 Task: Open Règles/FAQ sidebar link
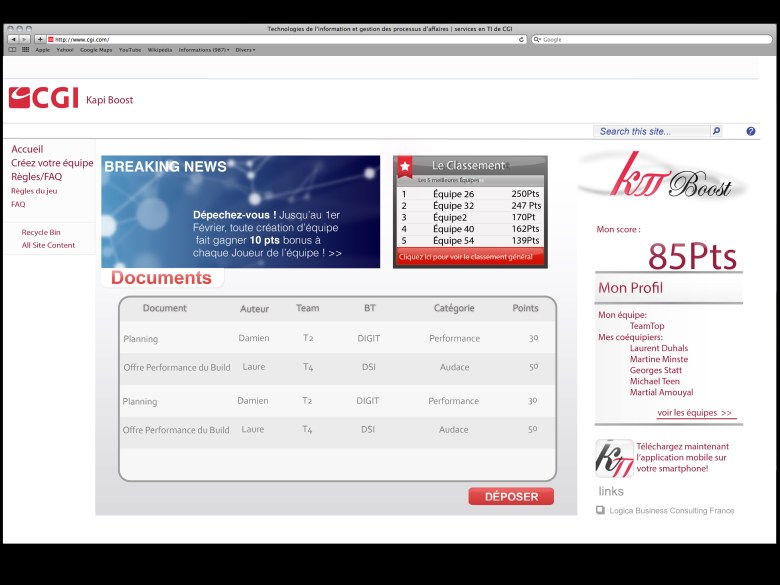36,177
